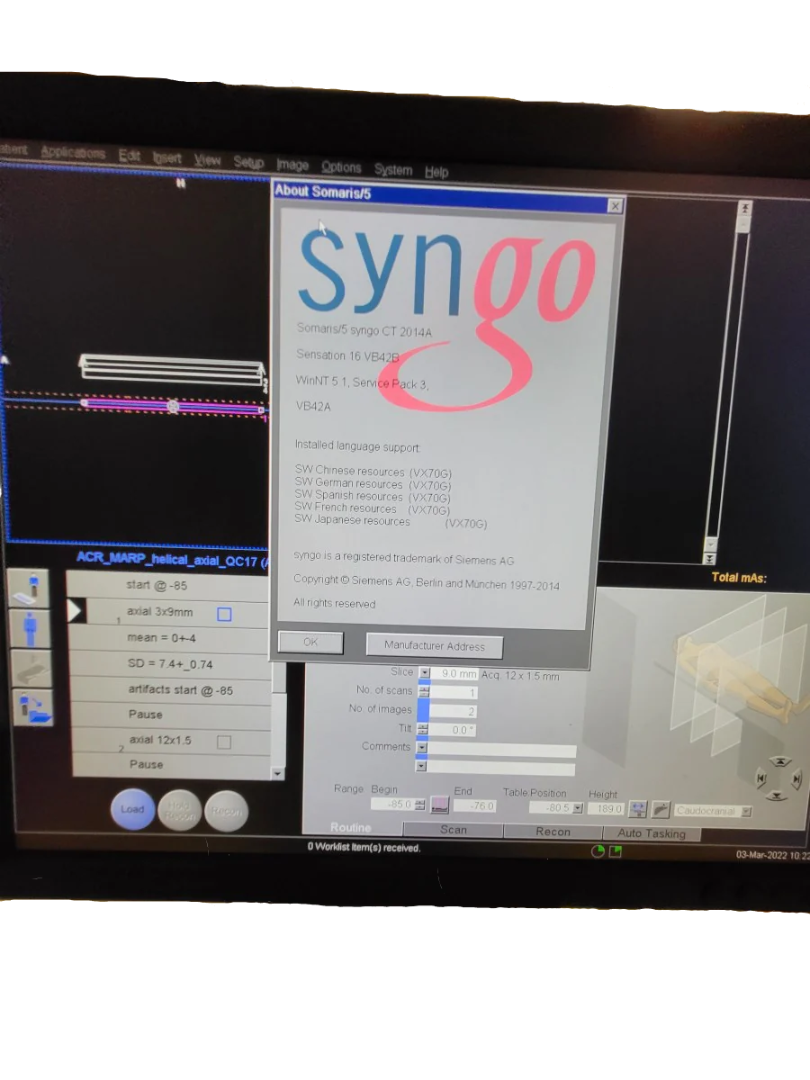The width and height of the screenshot is (810, 1080).
Task: Open the Options menu
Action: coord(341,167)
